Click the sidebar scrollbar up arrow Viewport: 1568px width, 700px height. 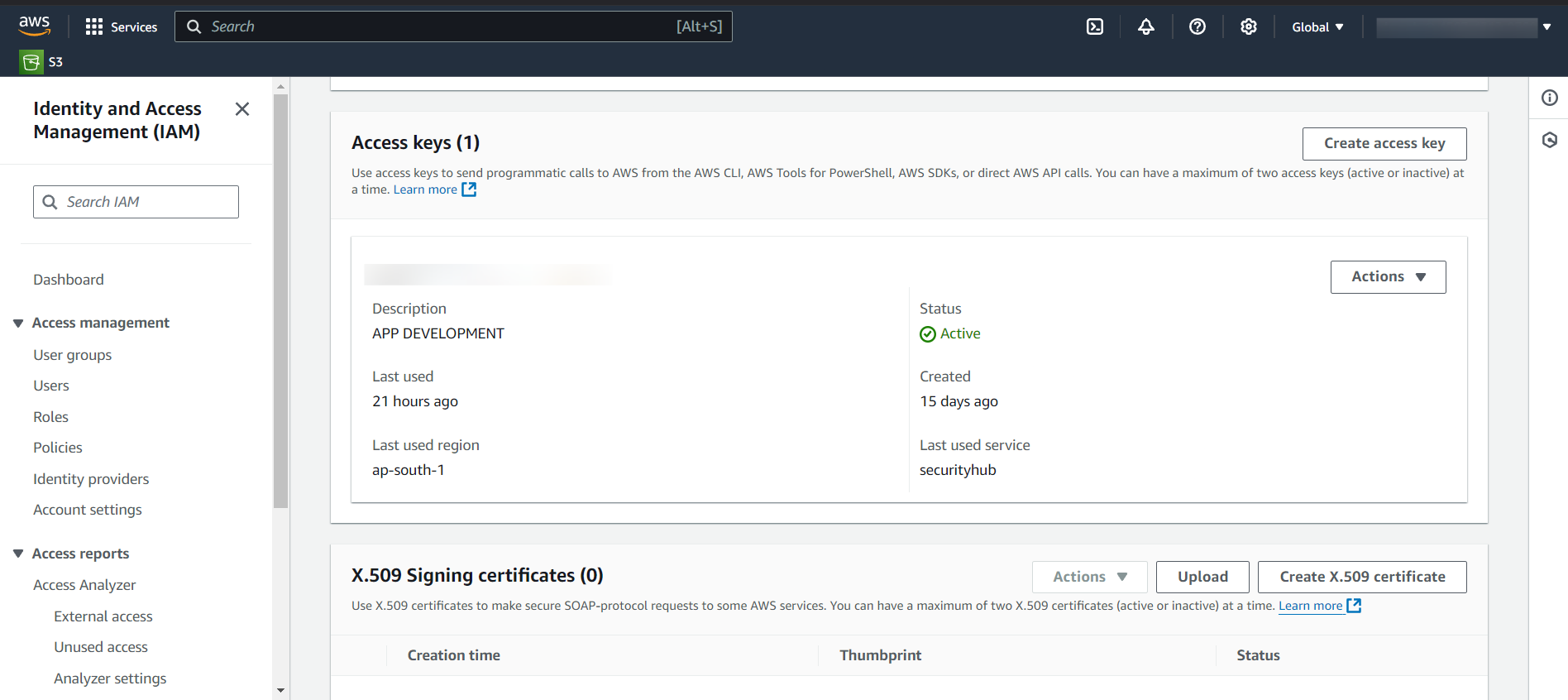pos(280,86)
